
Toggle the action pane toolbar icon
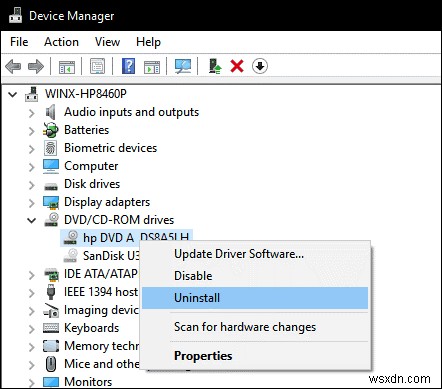152,67
